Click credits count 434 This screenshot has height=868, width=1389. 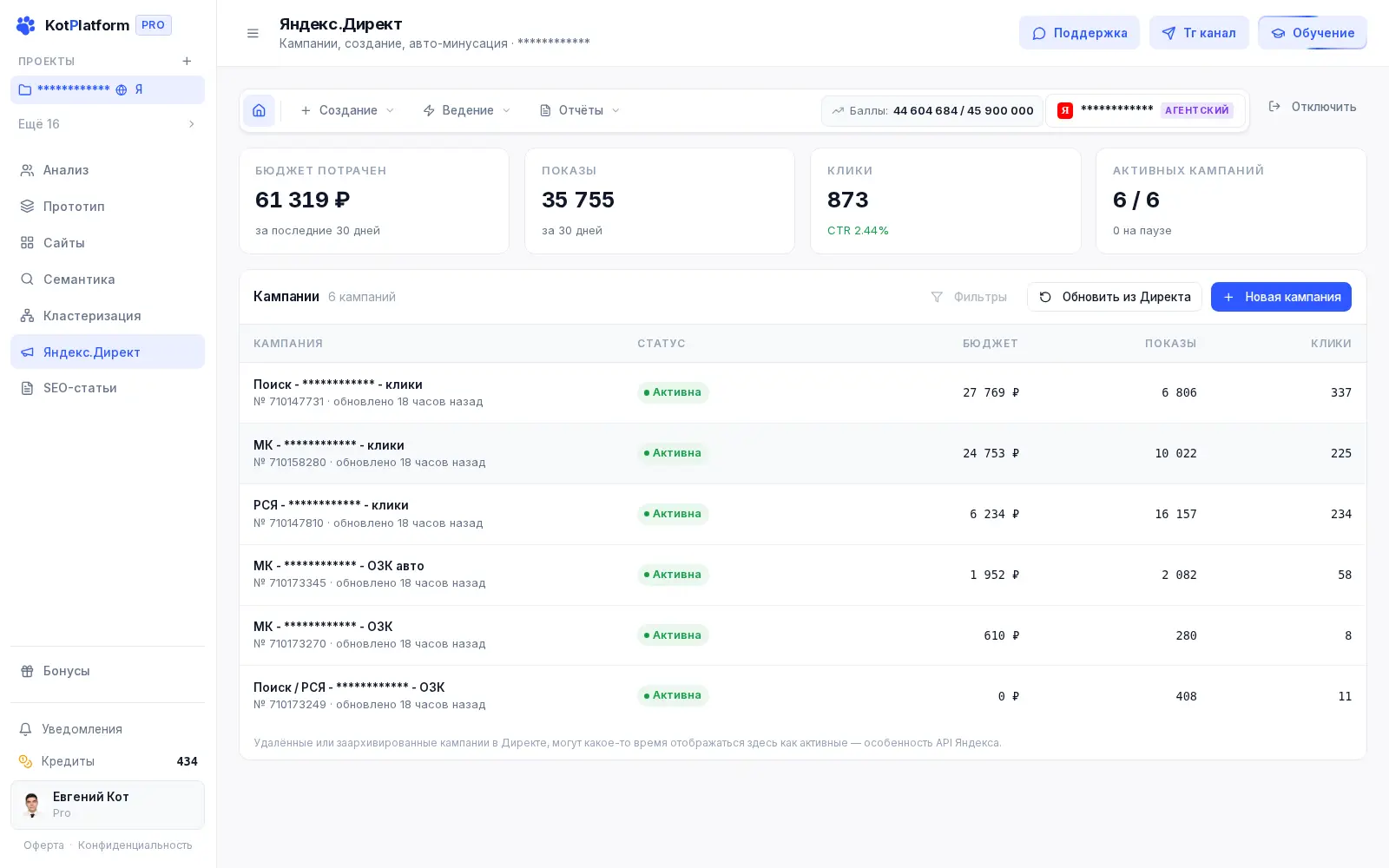tap(187, 761)
